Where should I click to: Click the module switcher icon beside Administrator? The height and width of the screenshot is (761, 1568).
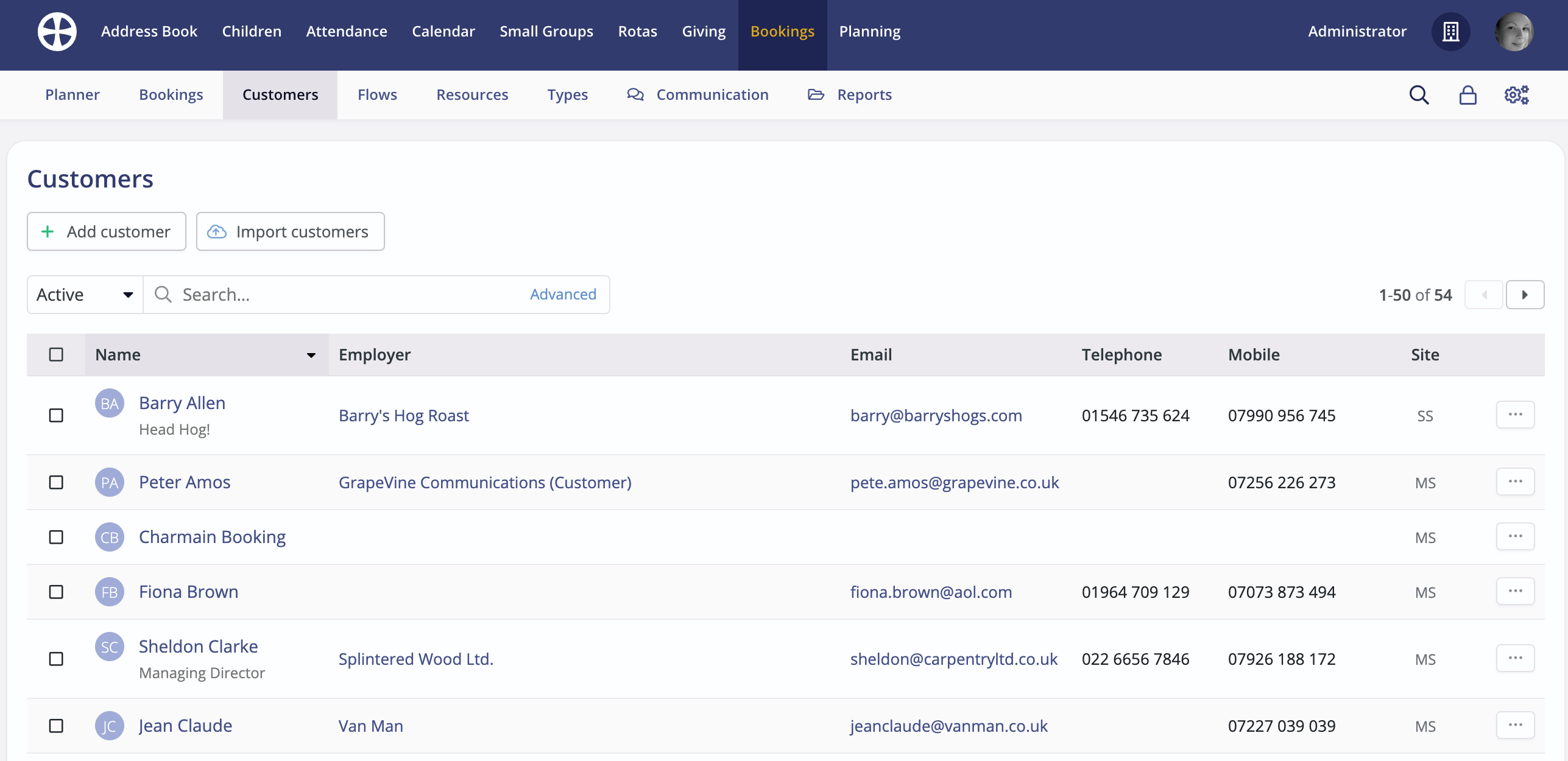pyautogui.click(x=1450, y=32)
